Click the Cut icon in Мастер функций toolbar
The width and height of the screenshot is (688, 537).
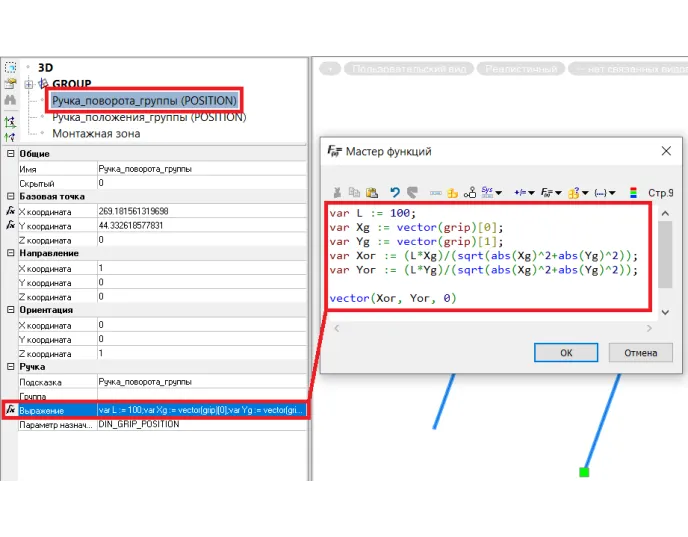pos(337,192)
